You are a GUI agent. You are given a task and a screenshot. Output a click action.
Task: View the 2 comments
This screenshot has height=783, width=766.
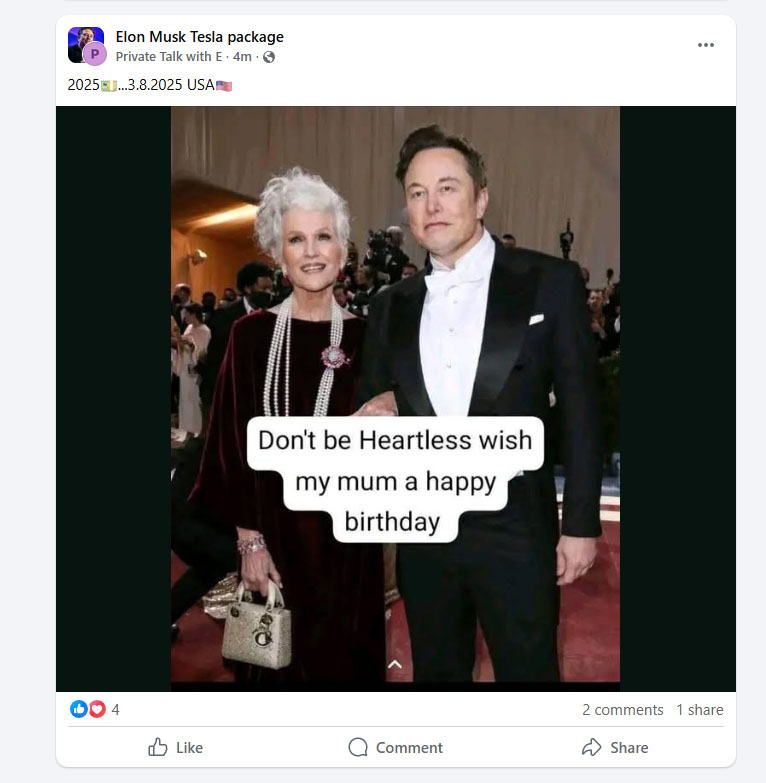[622, 710]
